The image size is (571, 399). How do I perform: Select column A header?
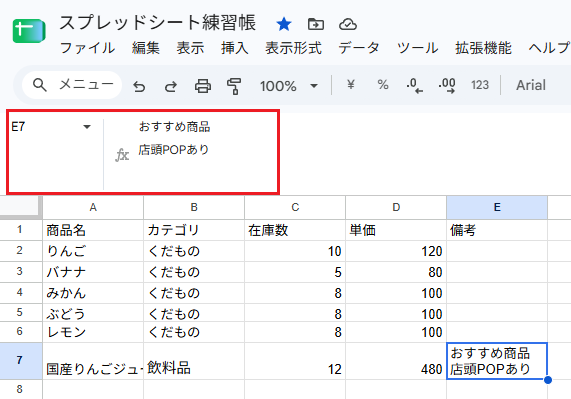pyautogui.click(x=93, y=207)
